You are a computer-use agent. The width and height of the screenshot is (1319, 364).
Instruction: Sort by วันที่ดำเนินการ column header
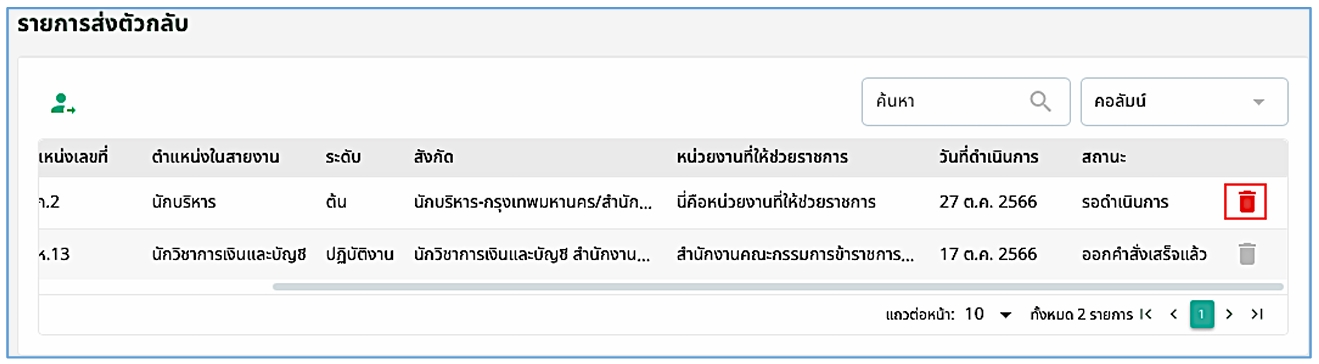tap(988, 158)
